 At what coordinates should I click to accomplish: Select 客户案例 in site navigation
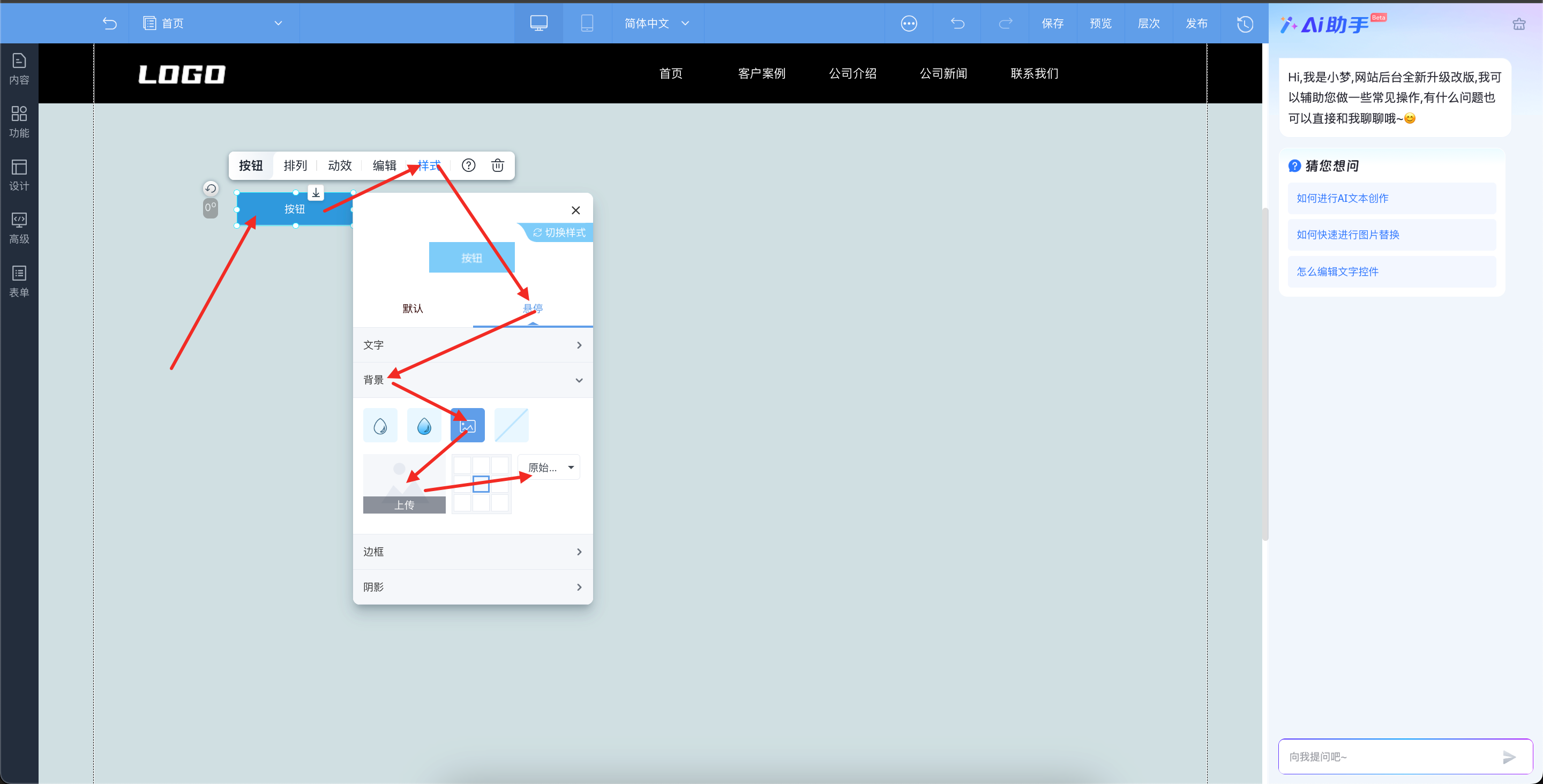click(x=761, y=73)
